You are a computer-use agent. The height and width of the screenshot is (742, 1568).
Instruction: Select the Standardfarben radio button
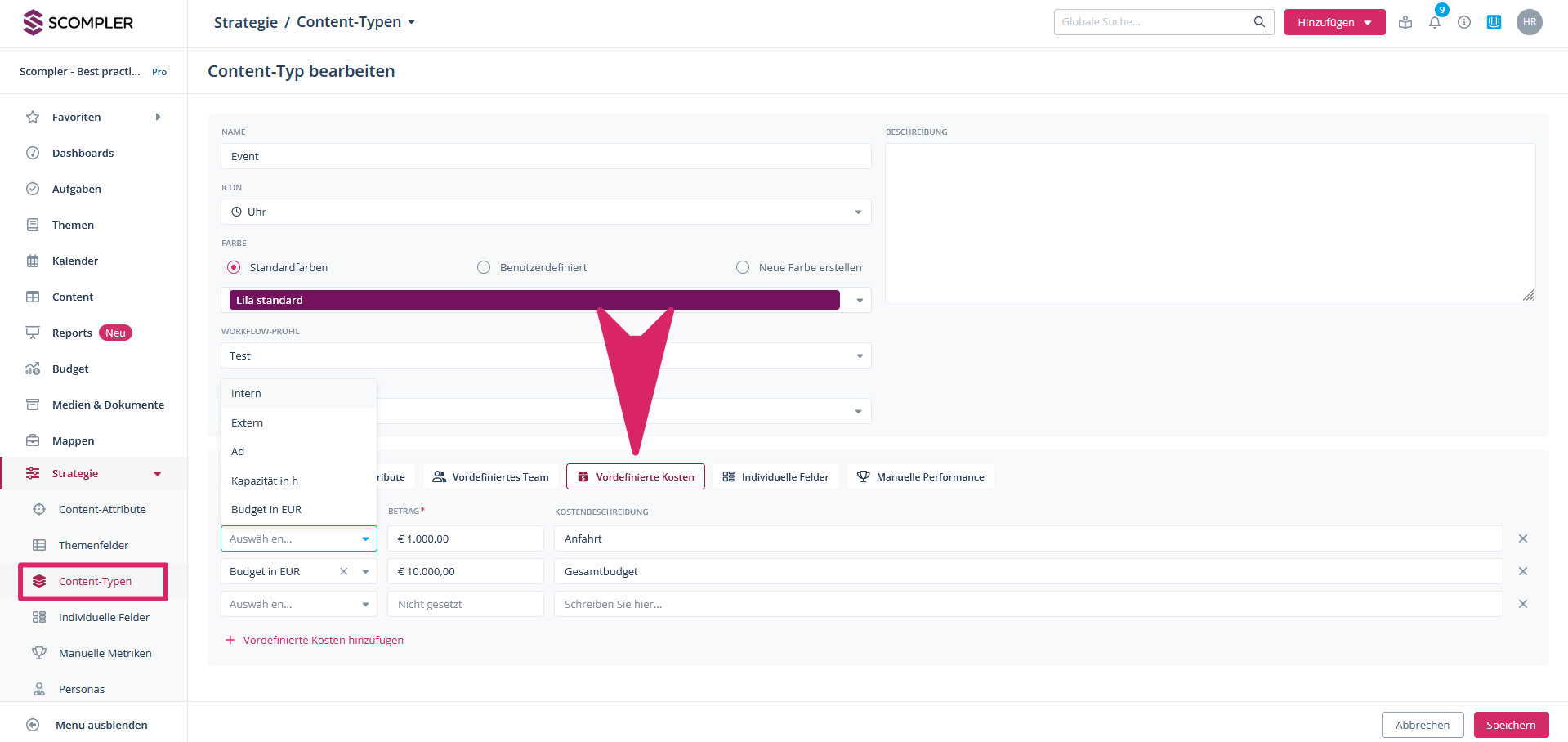point(234,267)
